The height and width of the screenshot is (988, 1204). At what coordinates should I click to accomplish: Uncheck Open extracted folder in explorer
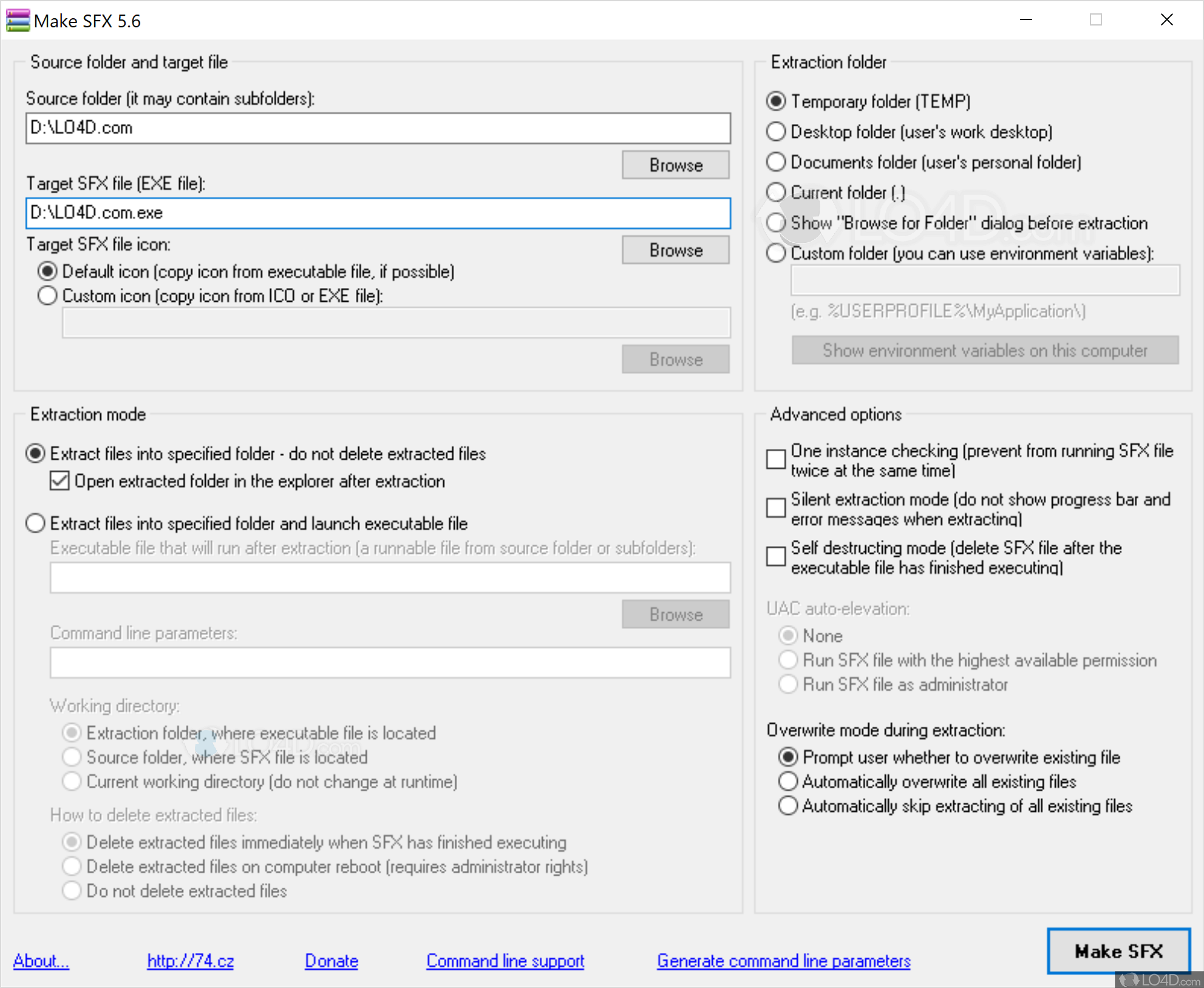[x=60, y=481]
